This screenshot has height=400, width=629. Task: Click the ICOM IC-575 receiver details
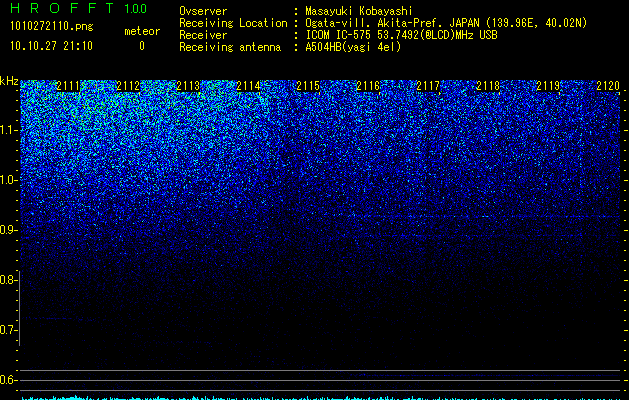tap(401, 35)
